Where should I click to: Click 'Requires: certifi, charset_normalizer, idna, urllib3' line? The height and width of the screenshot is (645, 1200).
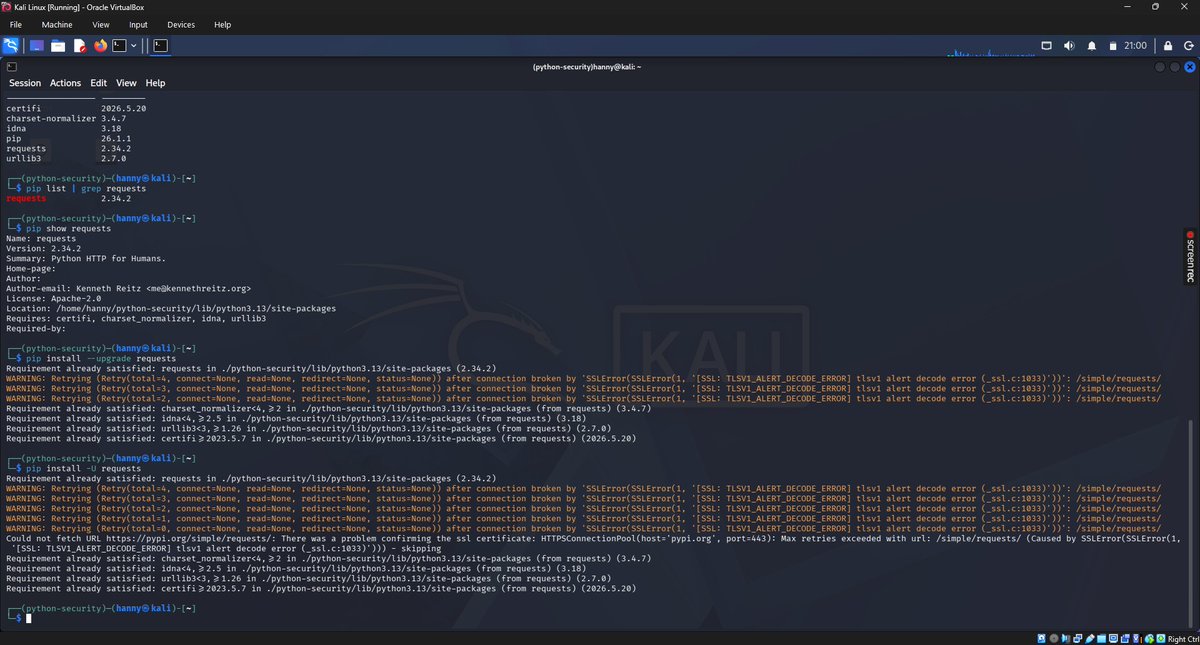click(136, 318)
